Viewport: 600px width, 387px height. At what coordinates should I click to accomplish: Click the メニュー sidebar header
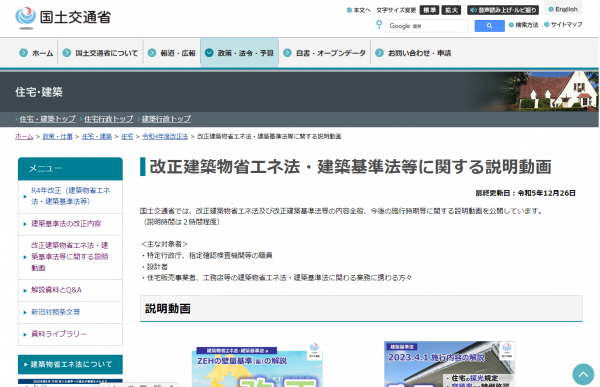click(70, 168)
